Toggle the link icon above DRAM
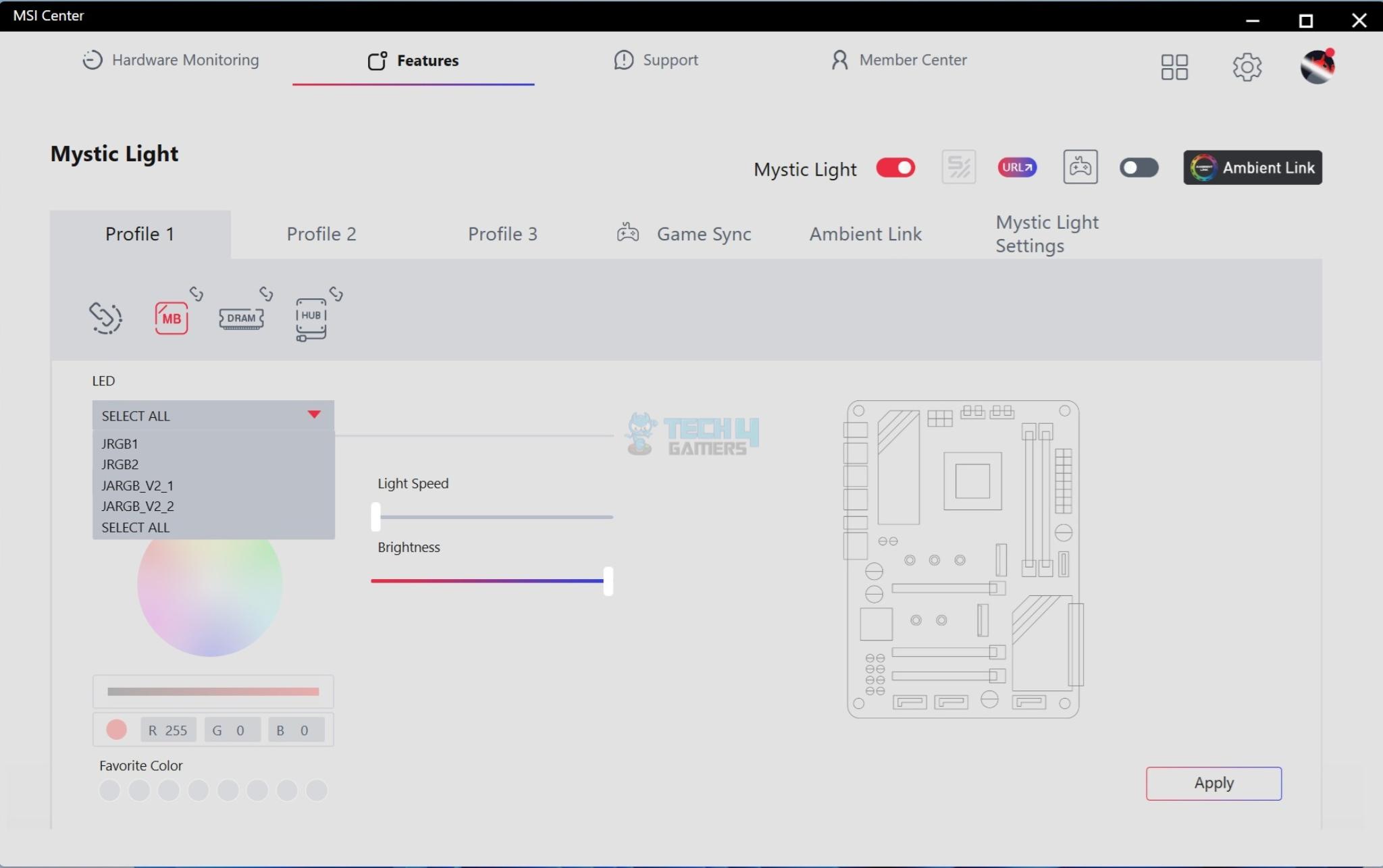Viewport: 1383px width, 868px height. (x=266, y=294)
